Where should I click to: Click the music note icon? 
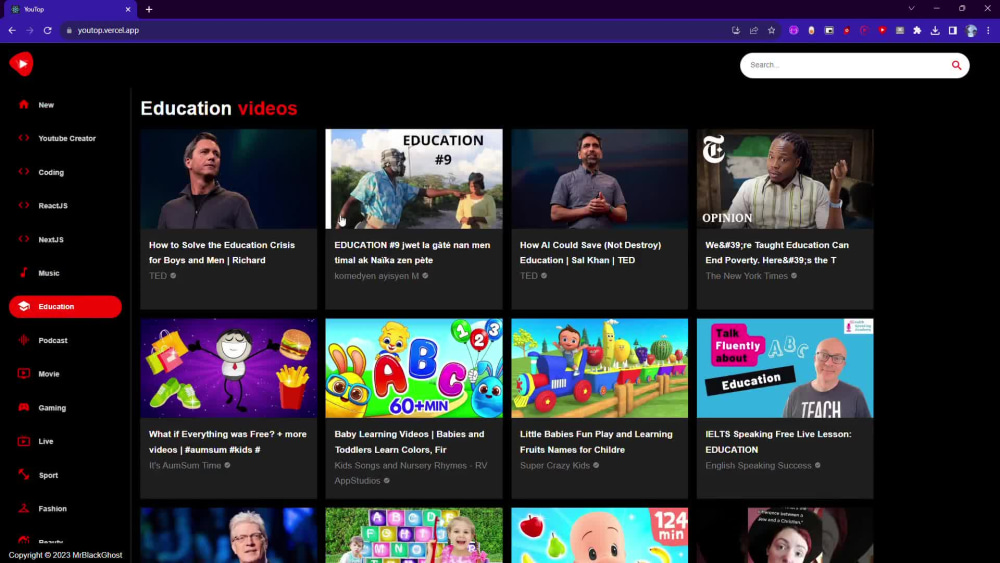click(24, 272)
